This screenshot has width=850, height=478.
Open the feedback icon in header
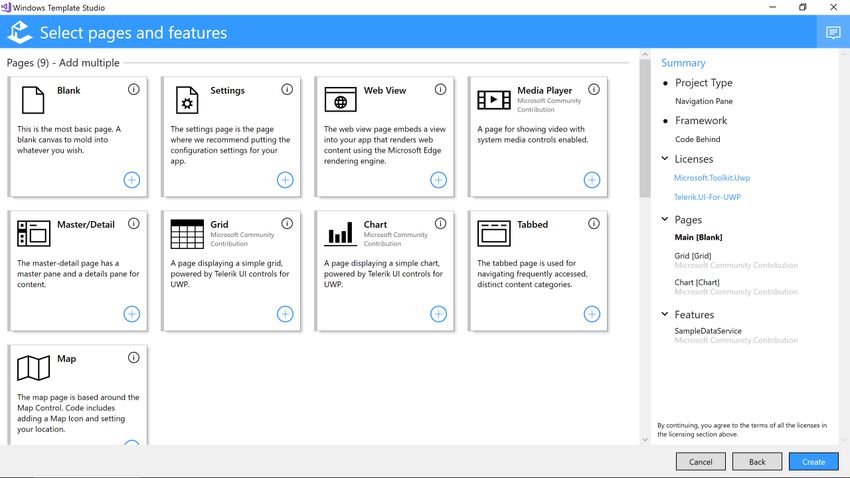833,33
